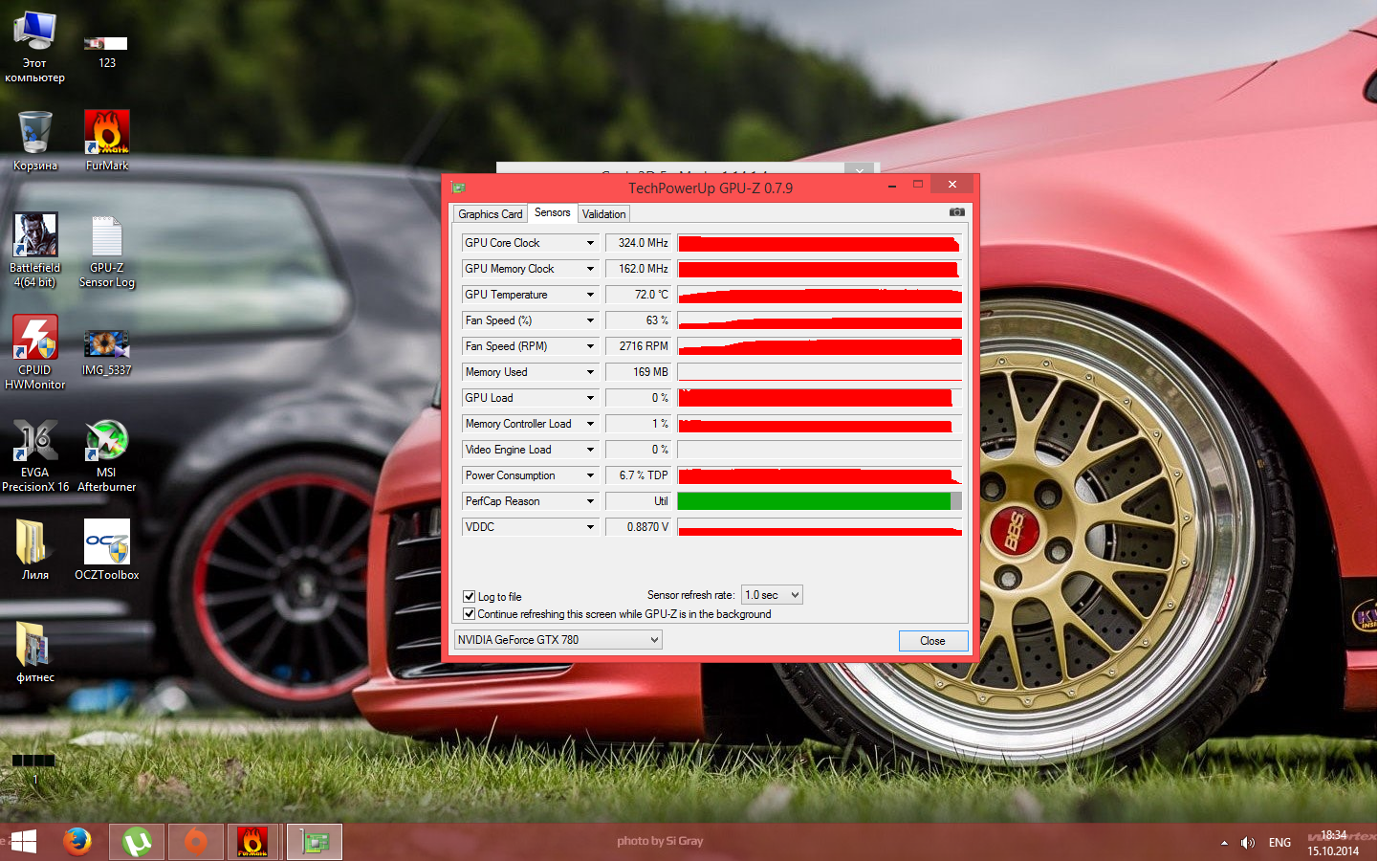Open the ENG input language indicator
Screen dimensions: 1400x861
1280,843
